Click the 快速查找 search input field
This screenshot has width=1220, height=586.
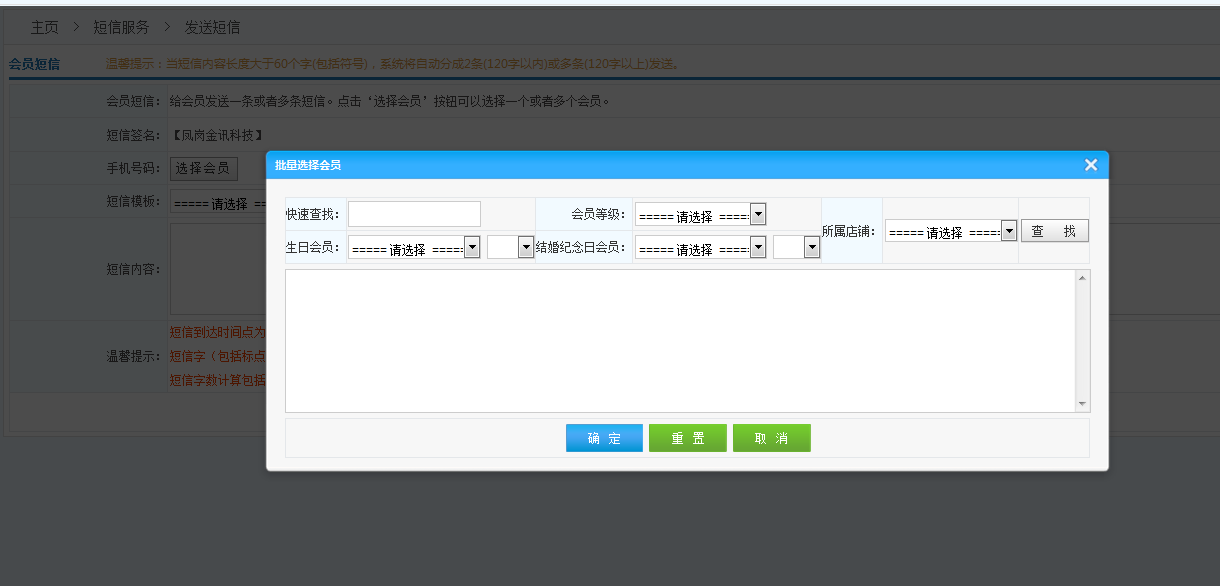tap(414, 214)
